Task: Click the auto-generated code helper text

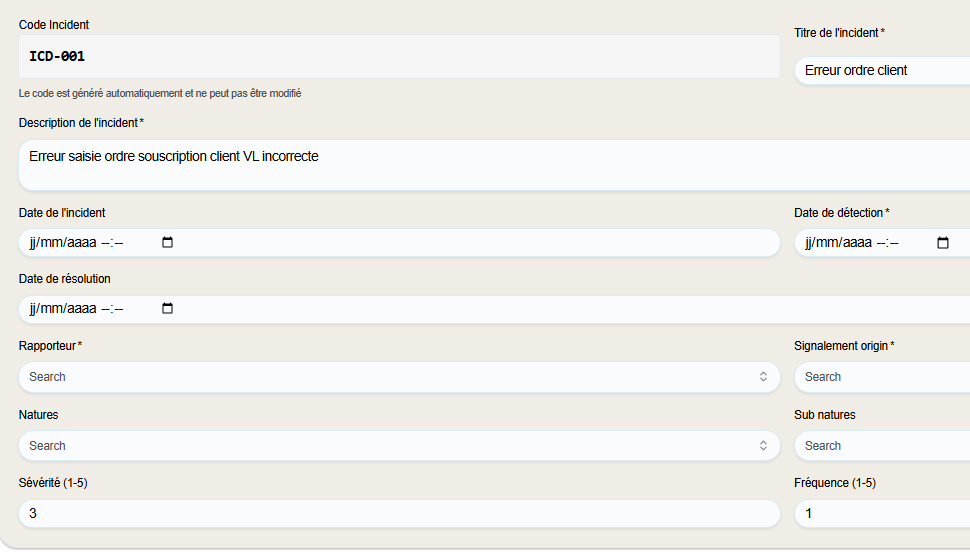Action: pos(160,94)
